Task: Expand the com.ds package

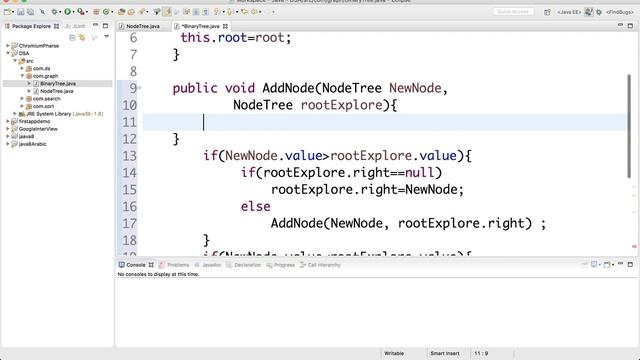Action: click(x=22, y=68)
